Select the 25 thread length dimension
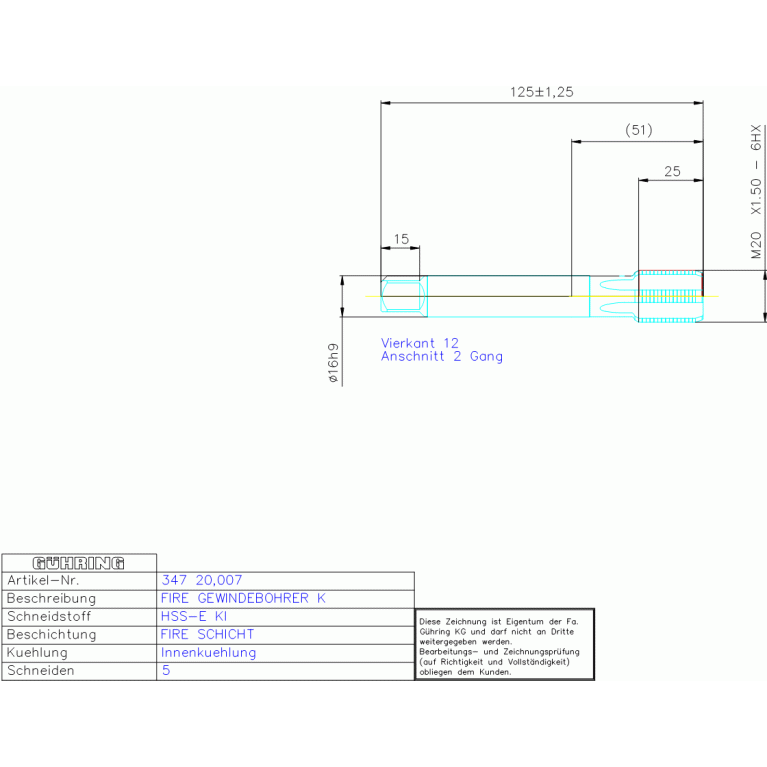The width and height of the screenshot is (767, 767). [x=671, y=171]
